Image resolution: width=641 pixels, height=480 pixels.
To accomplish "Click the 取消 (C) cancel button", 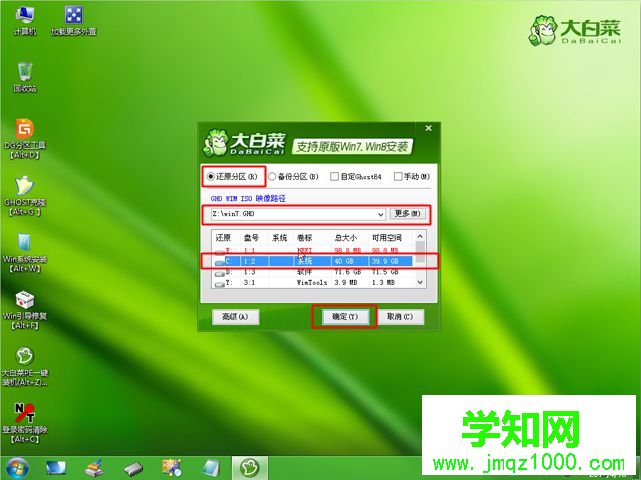I will click(x=400, y=317).
